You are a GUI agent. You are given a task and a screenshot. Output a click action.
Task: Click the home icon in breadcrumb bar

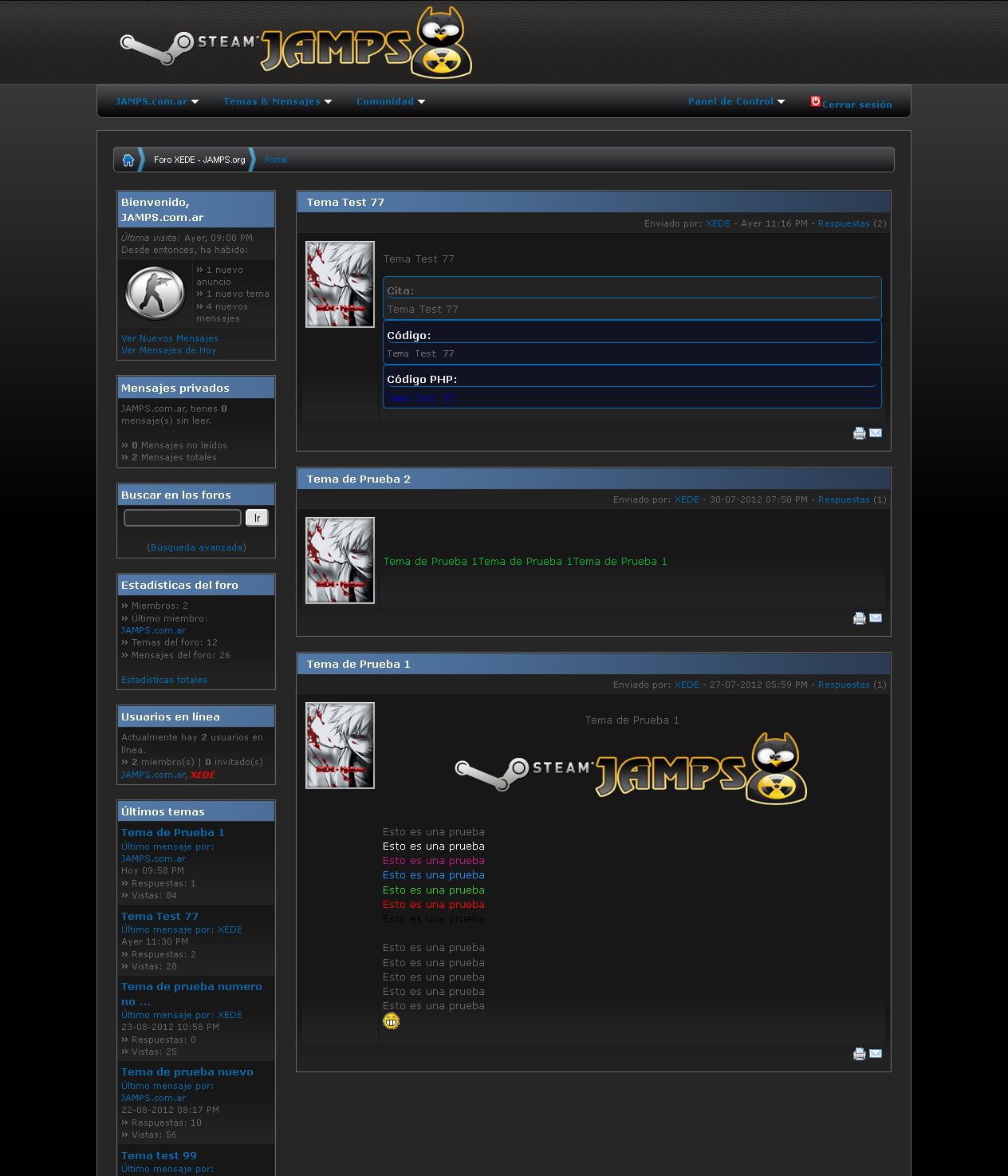click(128, 160)
